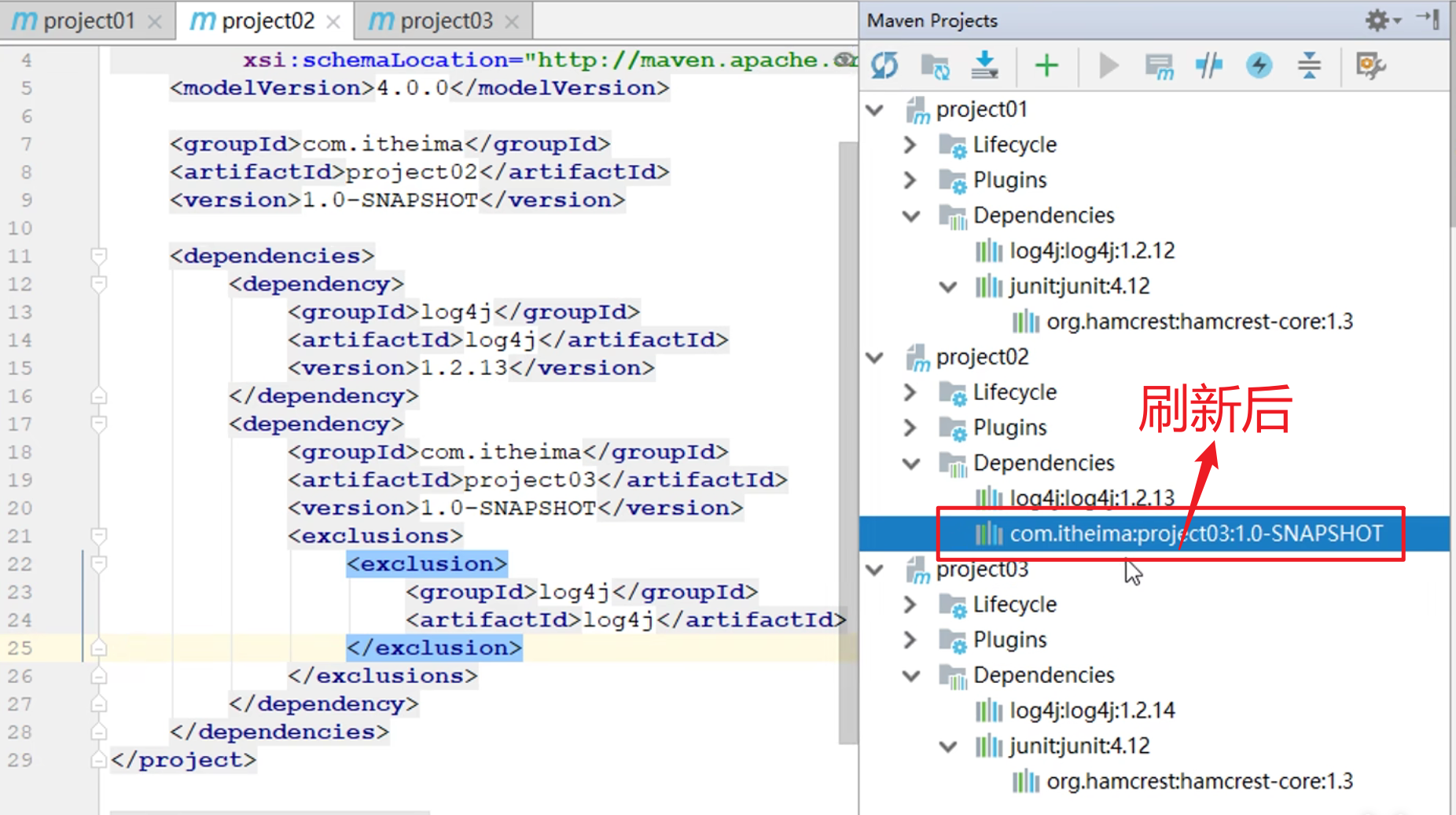Select log4j:log4j:1.2.13 dependency
The image size is (1456, 815).
[1092, 498]
